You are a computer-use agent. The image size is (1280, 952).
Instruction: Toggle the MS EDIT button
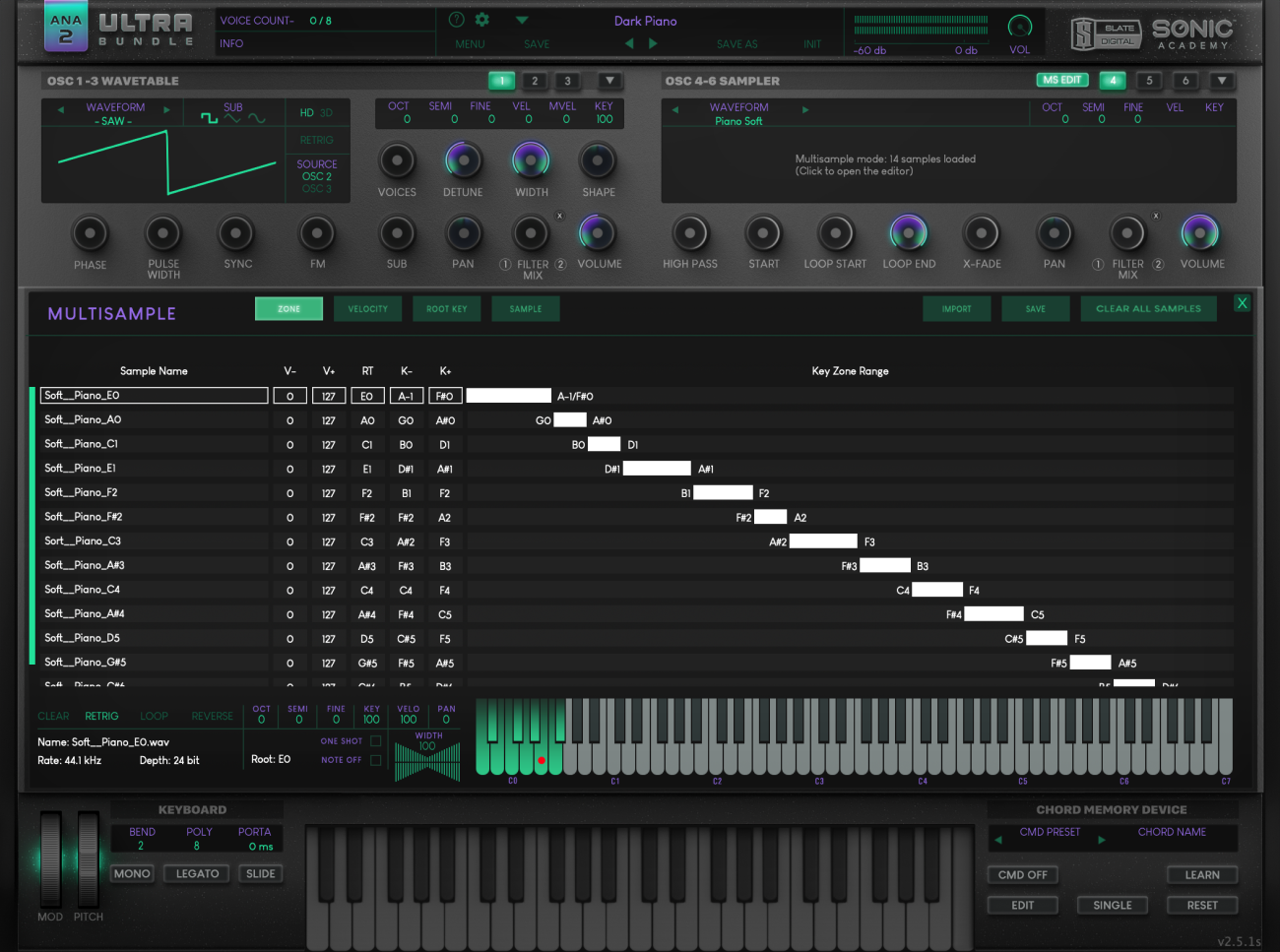pos(1062,80)
